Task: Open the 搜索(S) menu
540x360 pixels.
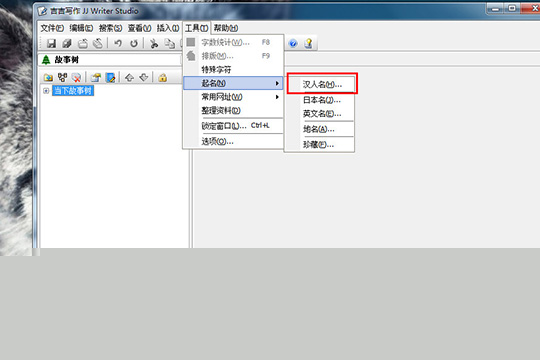Action: click(x=111, y=28)
